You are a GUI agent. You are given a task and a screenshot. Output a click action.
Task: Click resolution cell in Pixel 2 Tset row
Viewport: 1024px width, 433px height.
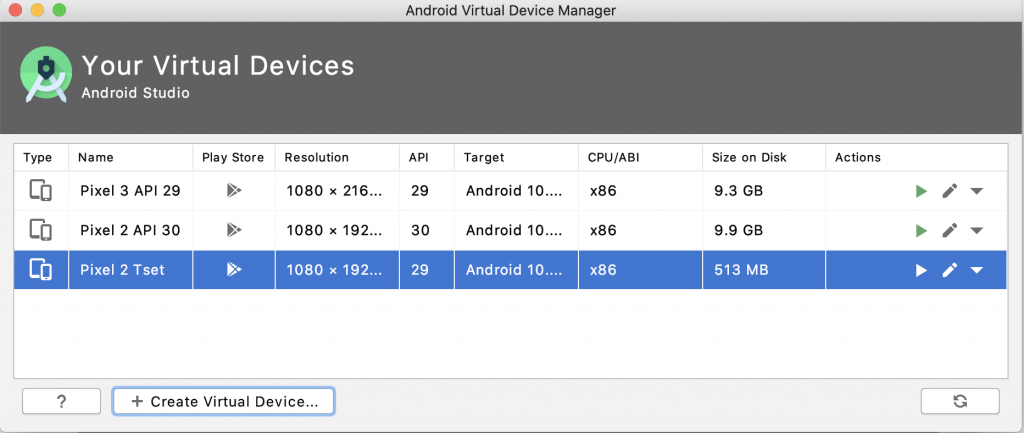pyautogui.click(x=337, y=270)
